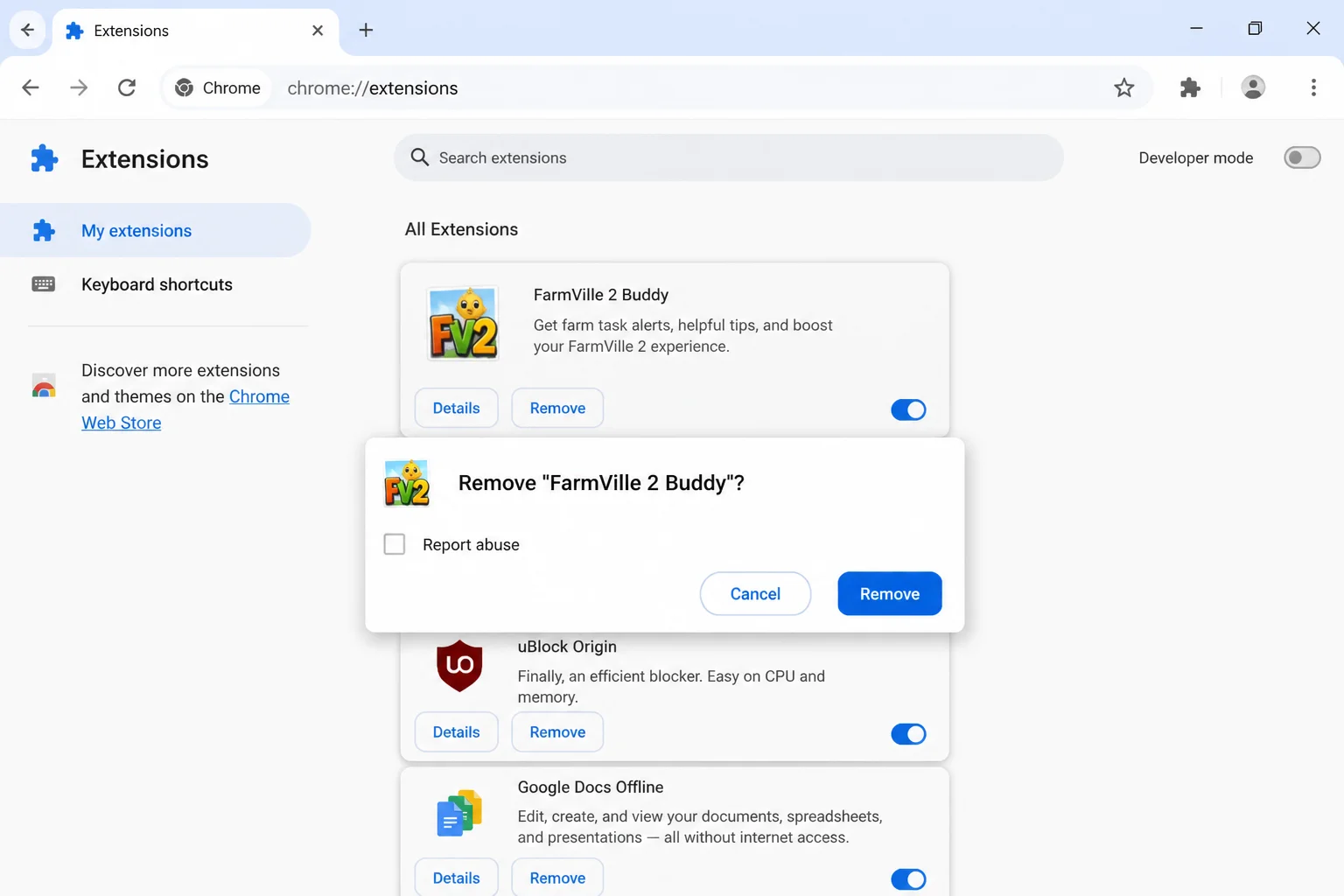Click the "FarmVille 2 Buddy" card title
This screenshot has width=1344, height=896.
601,295
